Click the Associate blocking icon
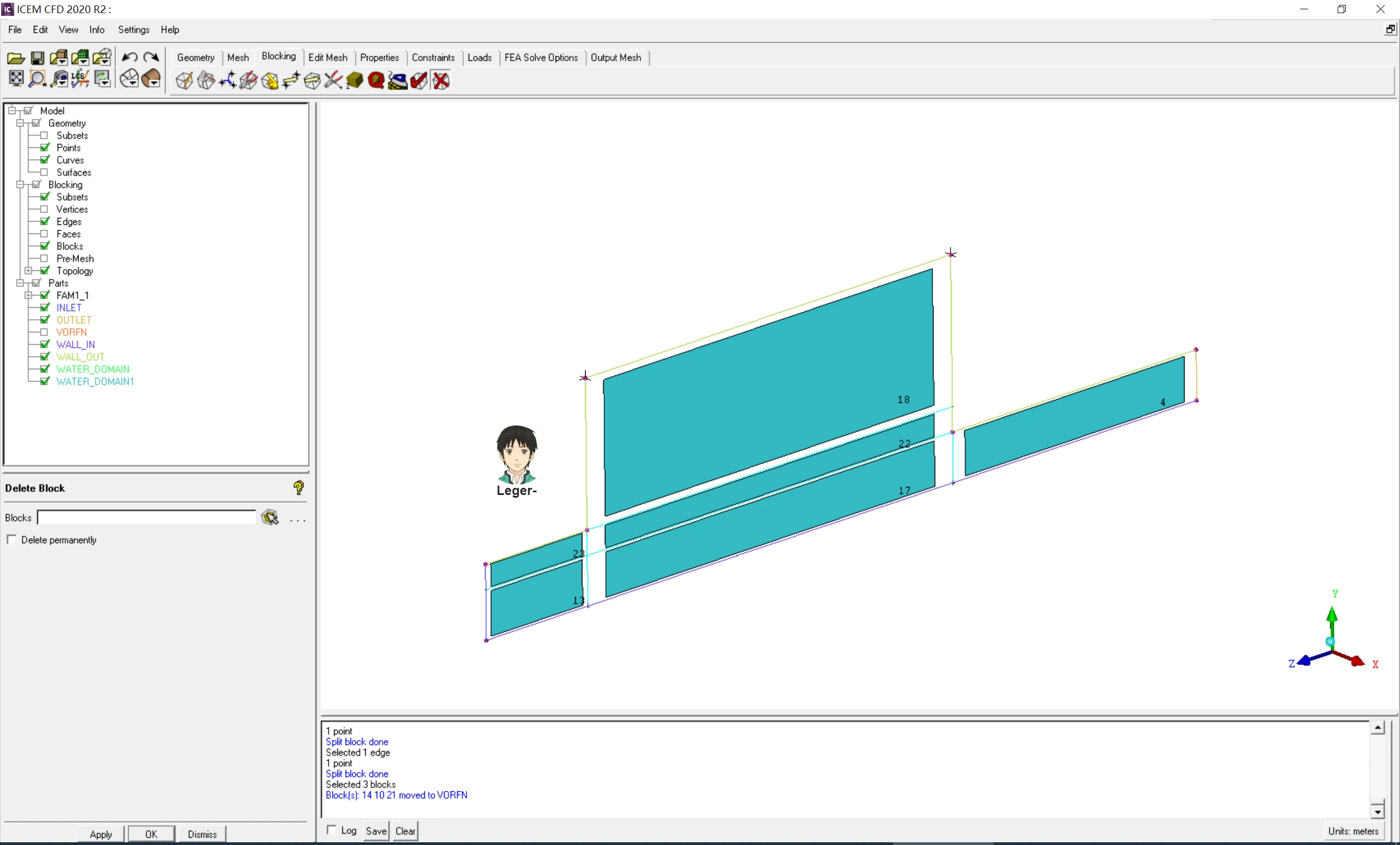This screenshot has width=1400, height=845. pyautogui.click(x=270, y=81)
